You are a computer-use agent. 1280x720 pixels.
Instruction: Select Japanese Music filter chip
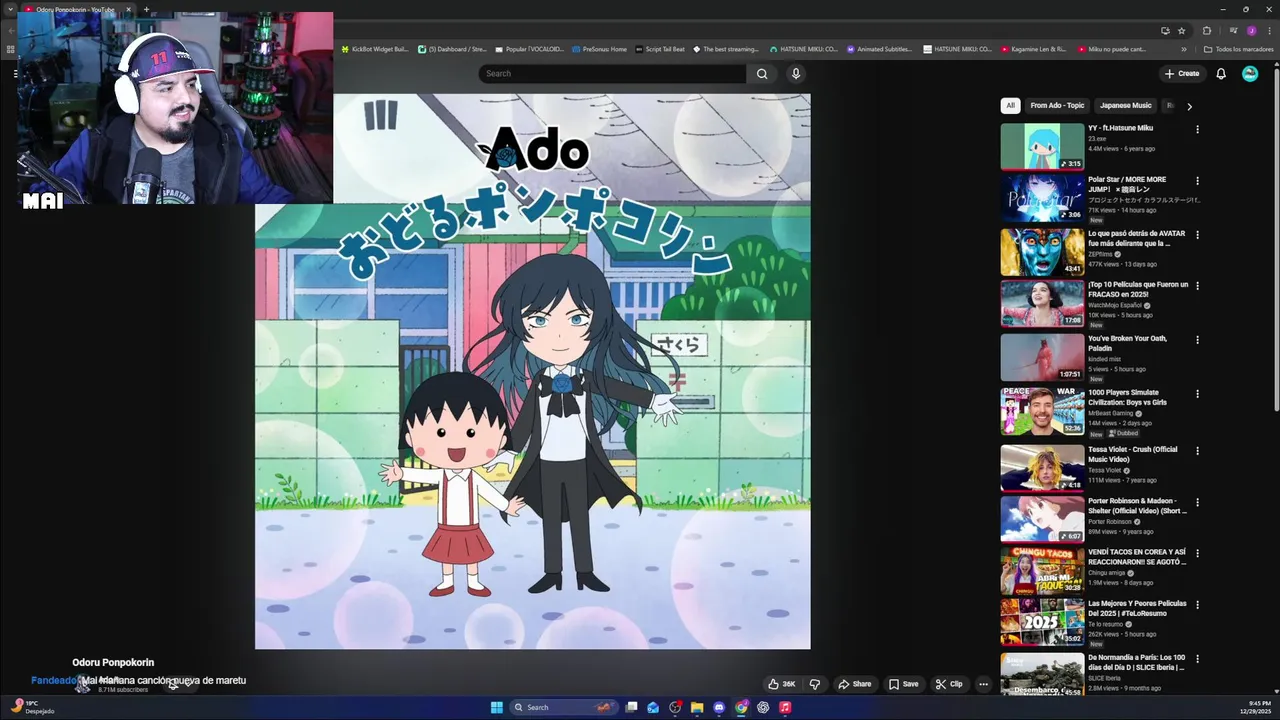pos(1126,105)
